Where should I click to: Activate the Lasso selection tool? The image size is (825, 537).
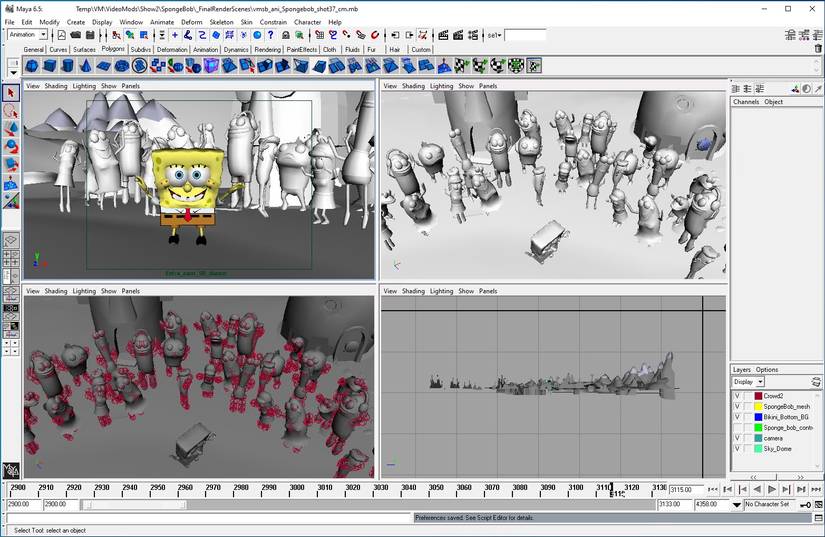(11, 112)
